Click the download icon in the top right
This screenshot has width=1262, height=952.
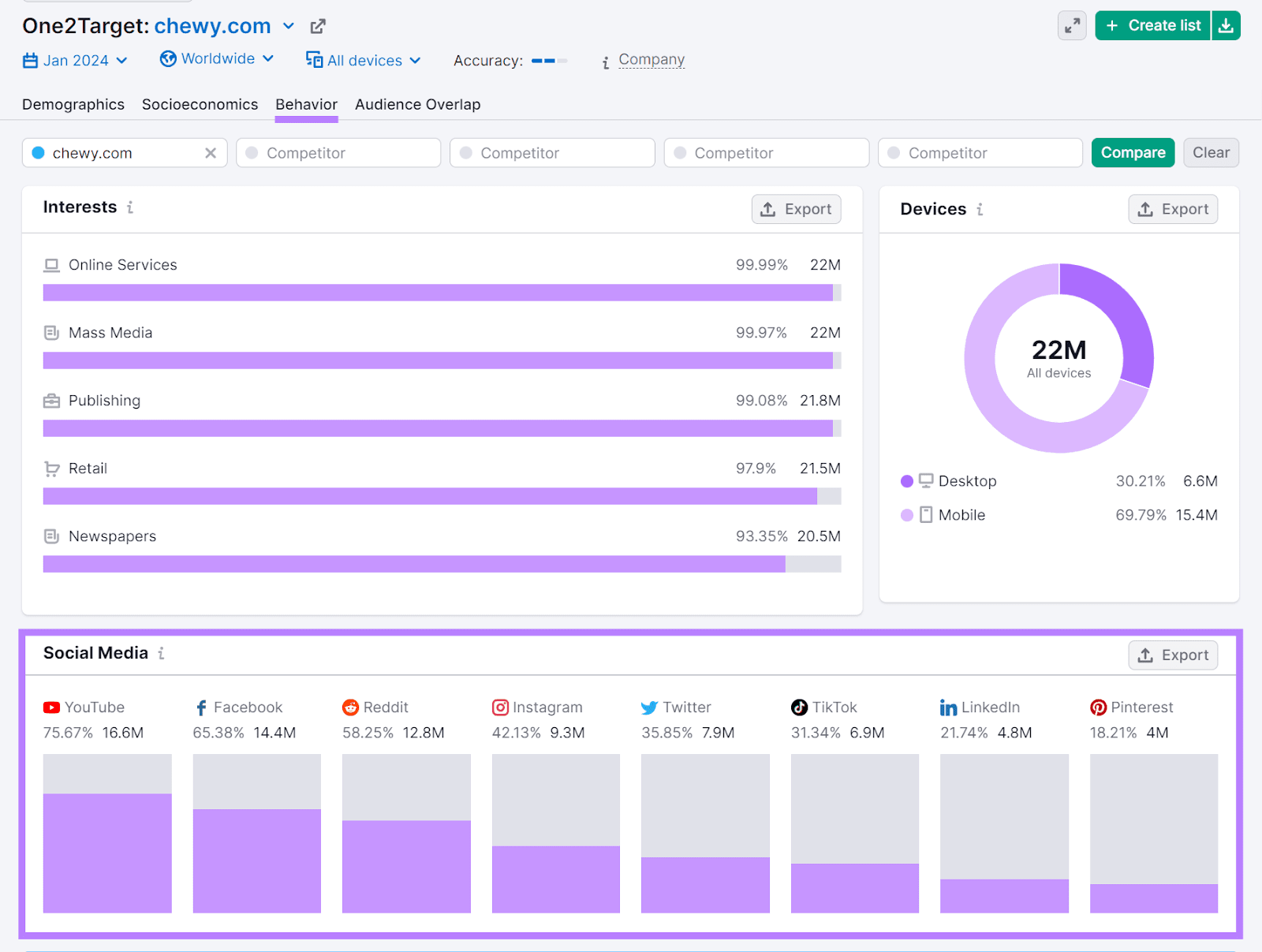[x=1226, y=25]
